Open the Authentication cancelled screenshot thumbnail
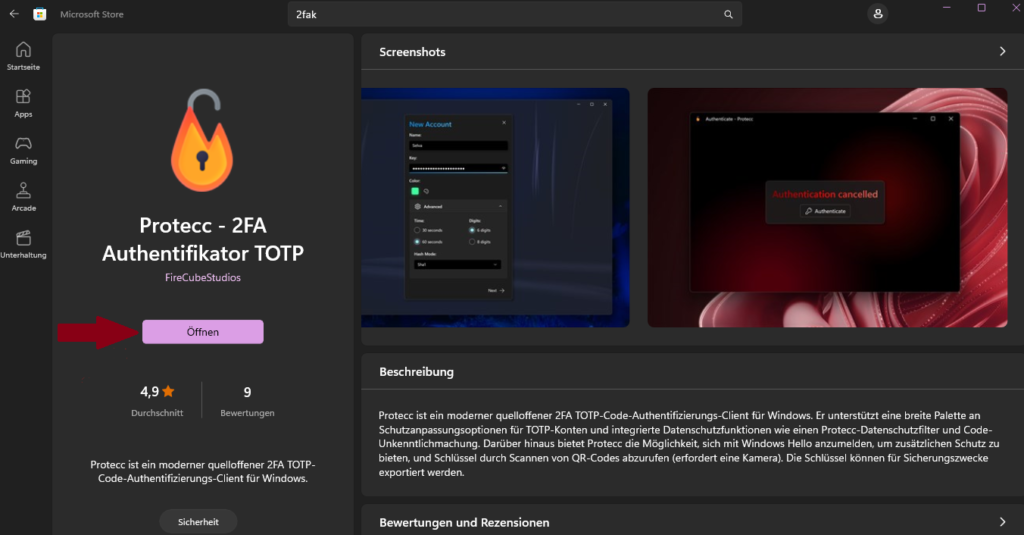This screenshot has height=535, width=1024. click(827, 208)
